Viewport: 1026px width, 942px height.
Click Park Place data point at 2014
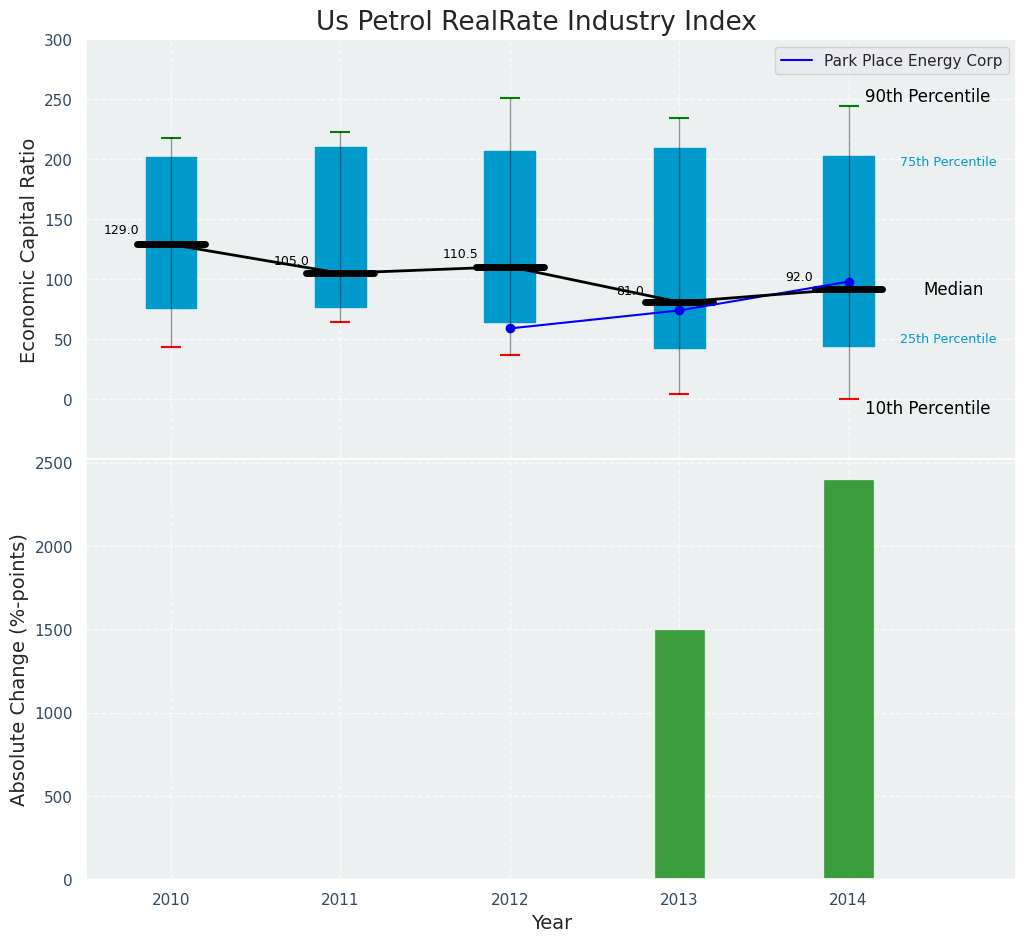pos(849,282)
